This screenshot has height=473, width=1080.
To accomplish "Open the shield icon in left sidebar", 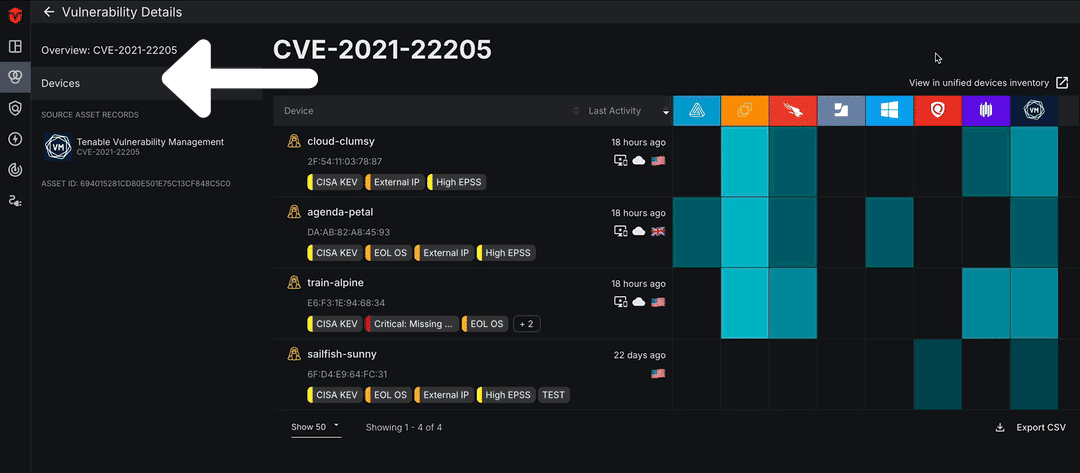I will (15, 108).
